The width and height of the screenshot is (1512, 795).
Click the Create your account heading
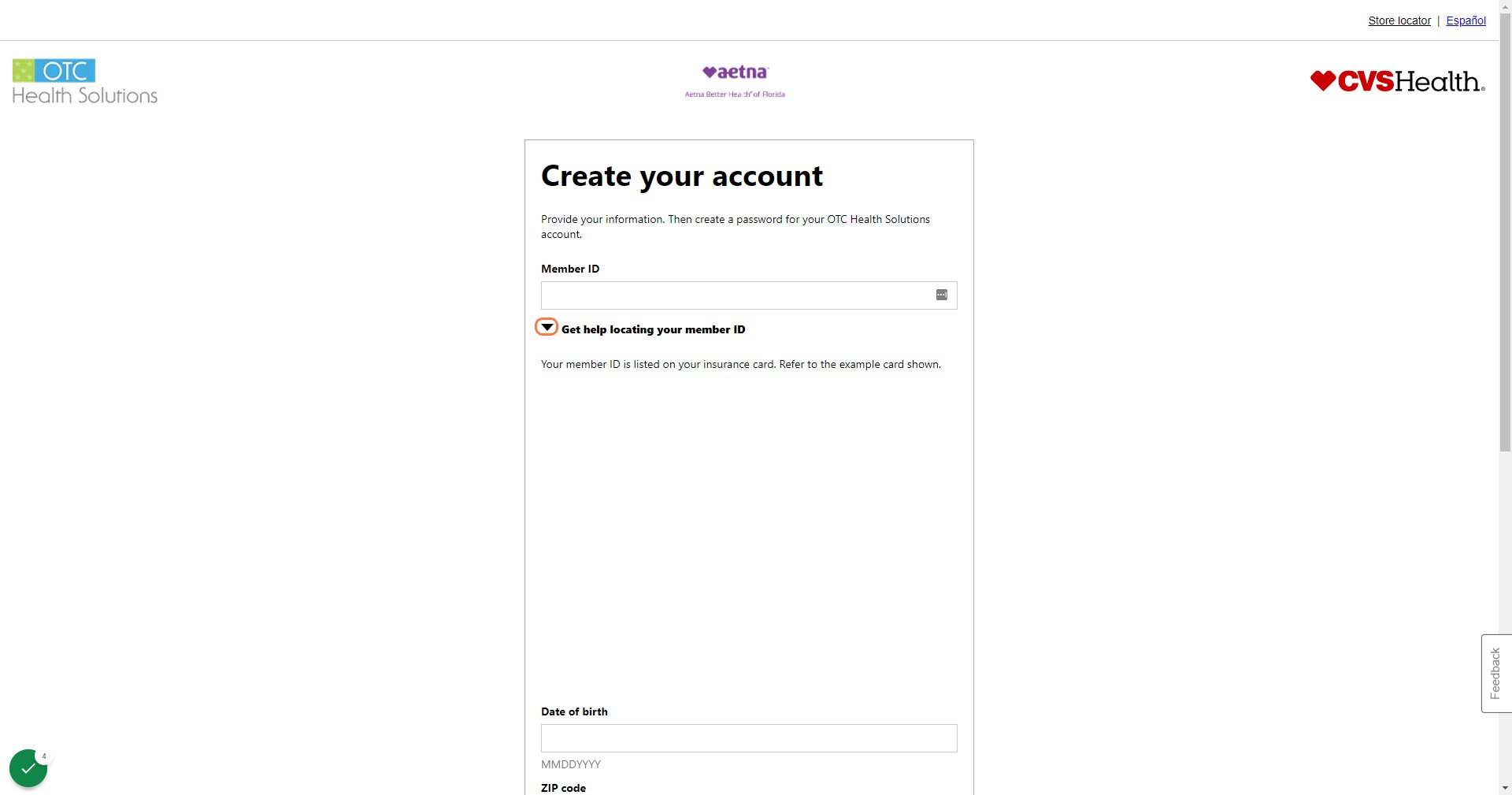682,176
